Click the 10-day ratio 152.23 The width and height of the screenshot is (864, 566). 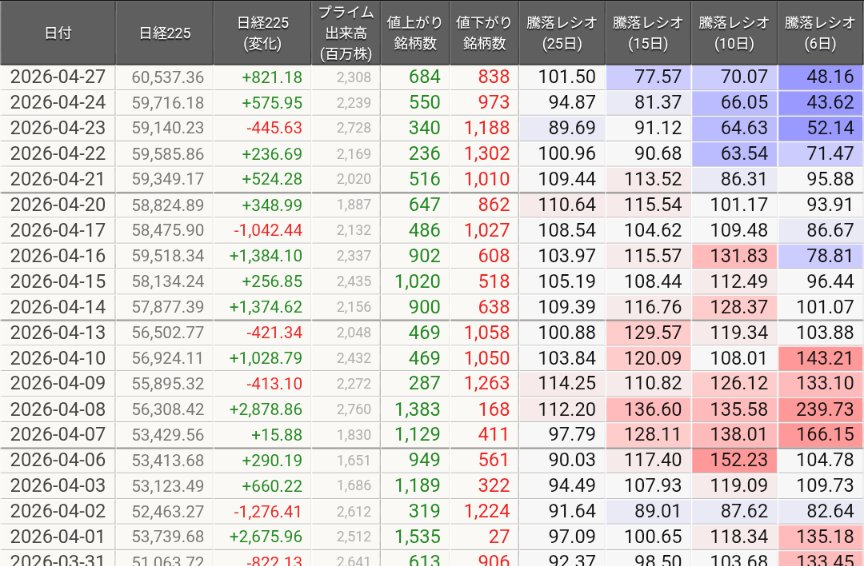(739, 460)
